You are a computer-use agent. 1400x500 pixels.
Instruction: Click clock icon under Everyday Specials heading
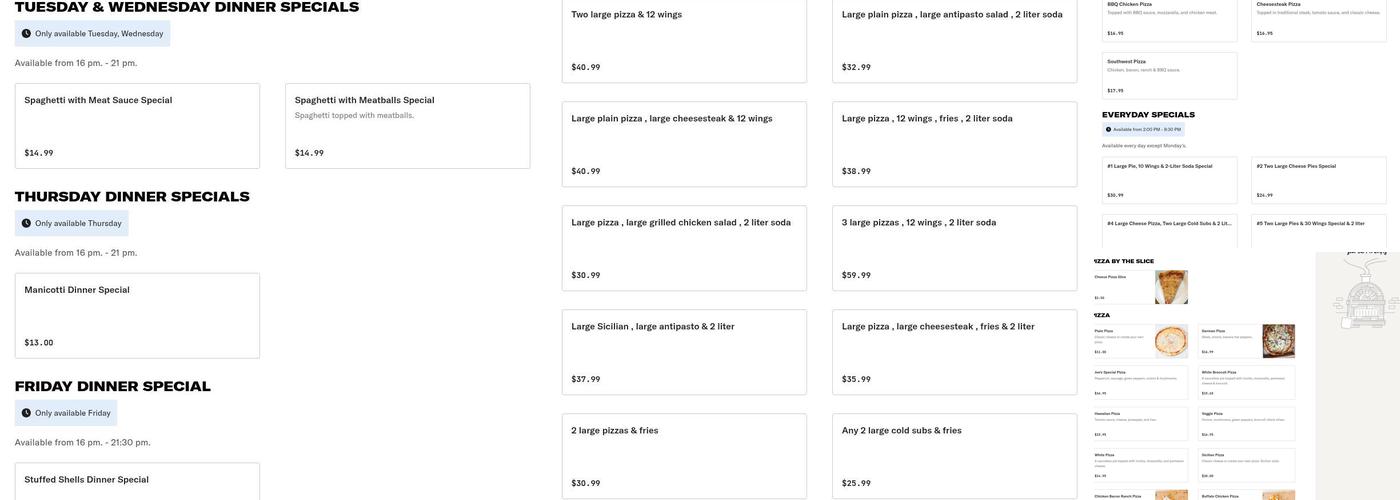(x=1108, y=129)
